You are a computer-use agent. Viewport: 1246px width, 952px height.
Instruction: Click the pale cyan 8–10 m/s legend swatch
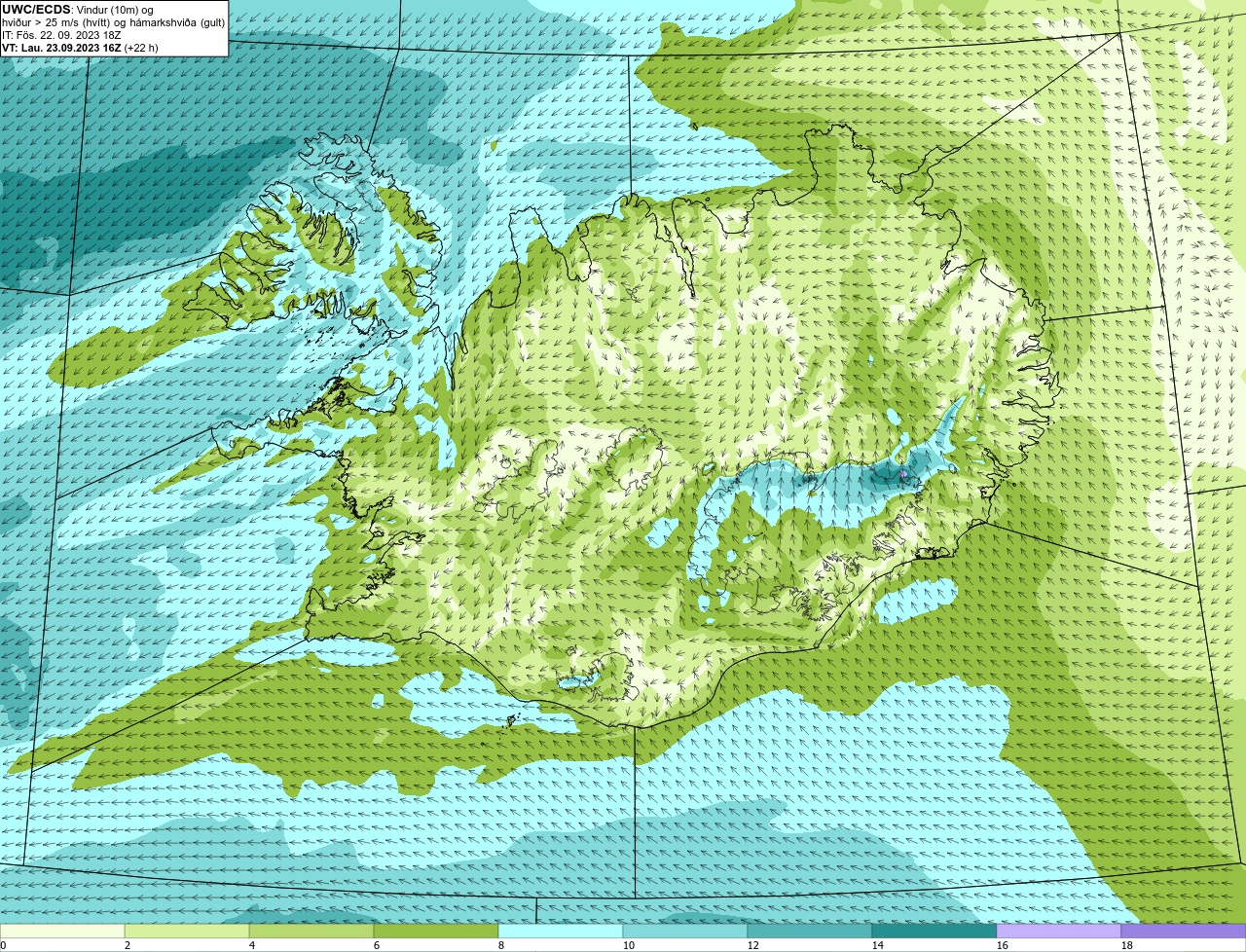pyautogui.click(x=561, y=931)
